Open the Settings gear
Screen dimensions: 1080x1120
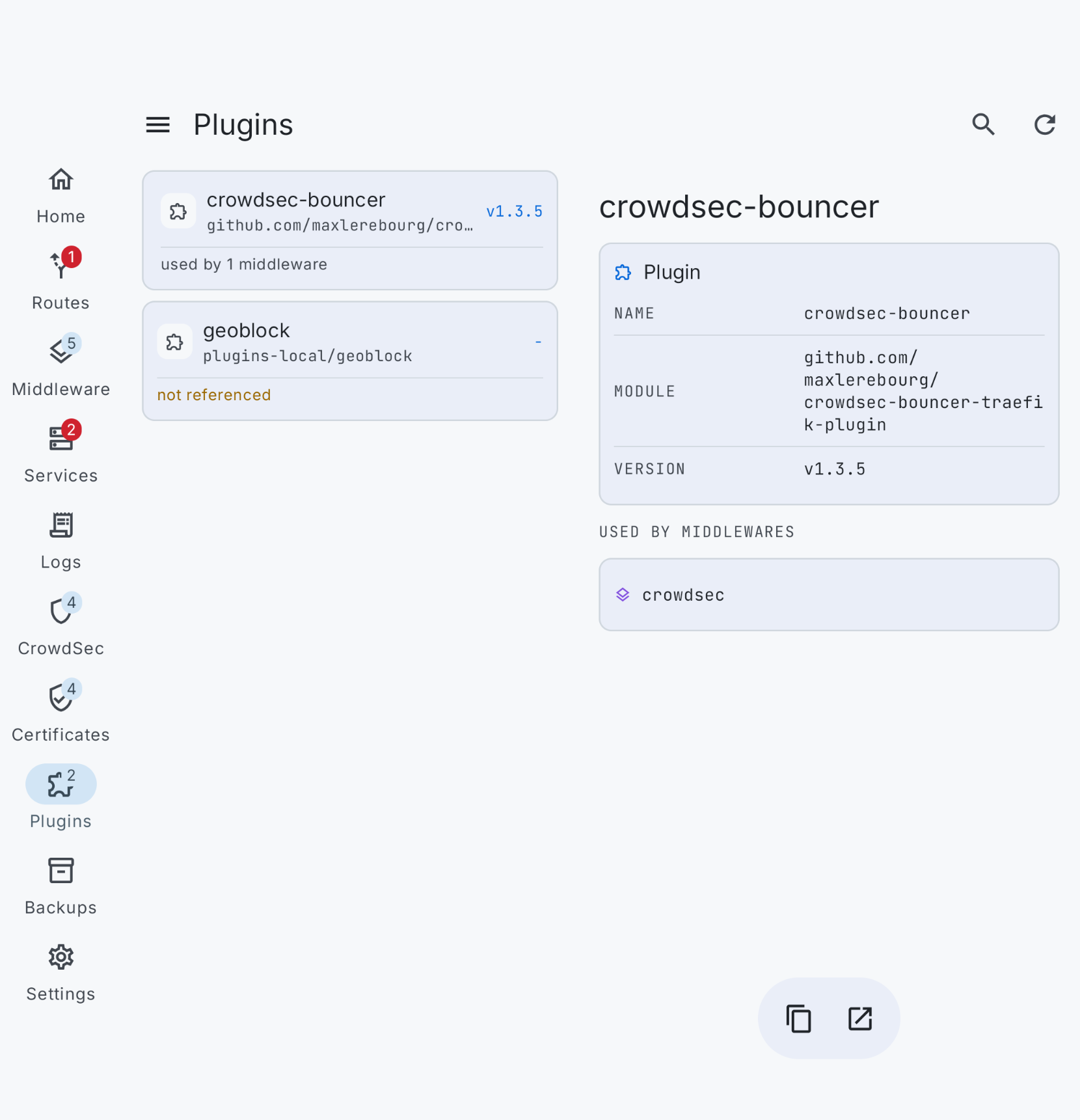click(61, 973)
